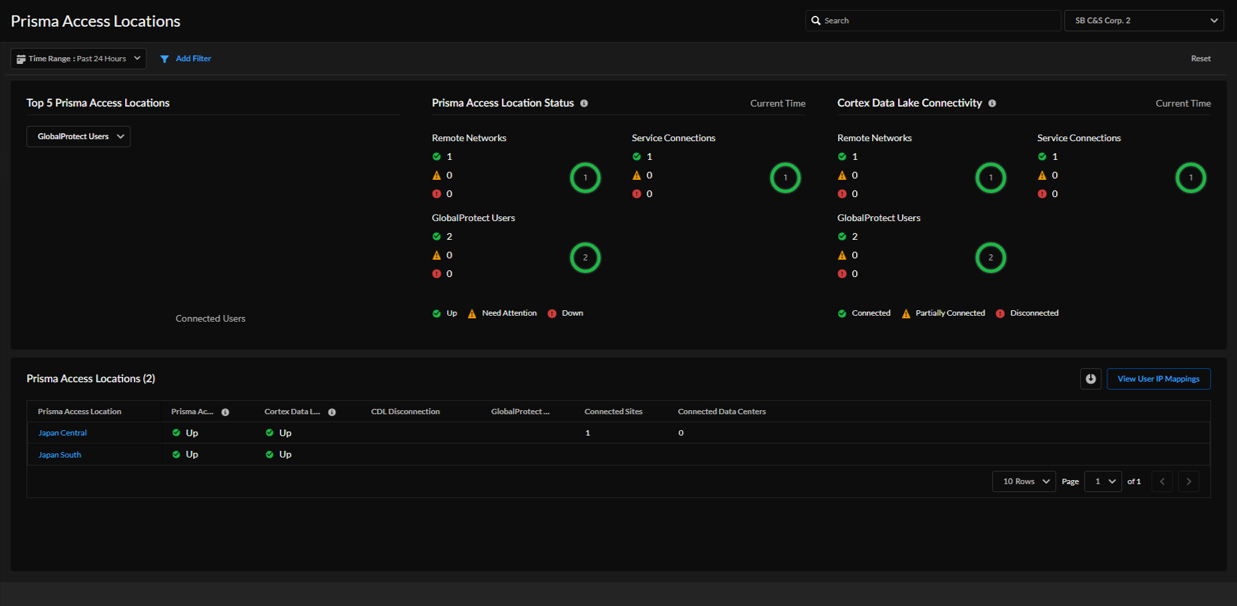Click info icon next to Prisma Access Location Status
The width and height of the screenshot is (1237, 606).
tap(584, 103)
